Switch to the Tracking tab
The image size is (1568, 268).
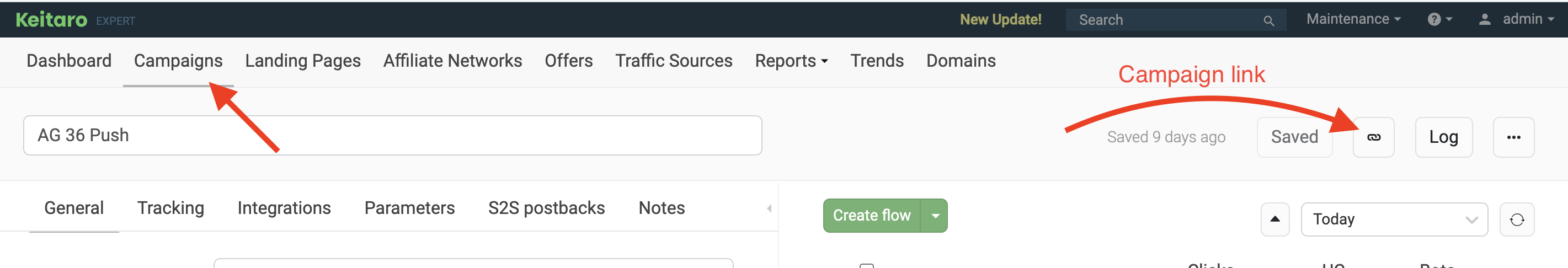(x=170, y=208)
